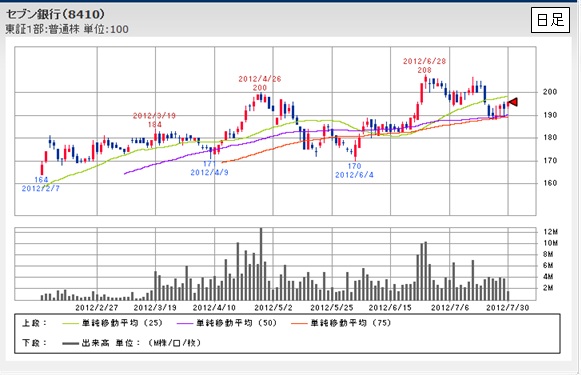Click the 2012/2/7 low date label

pos(40,188)
